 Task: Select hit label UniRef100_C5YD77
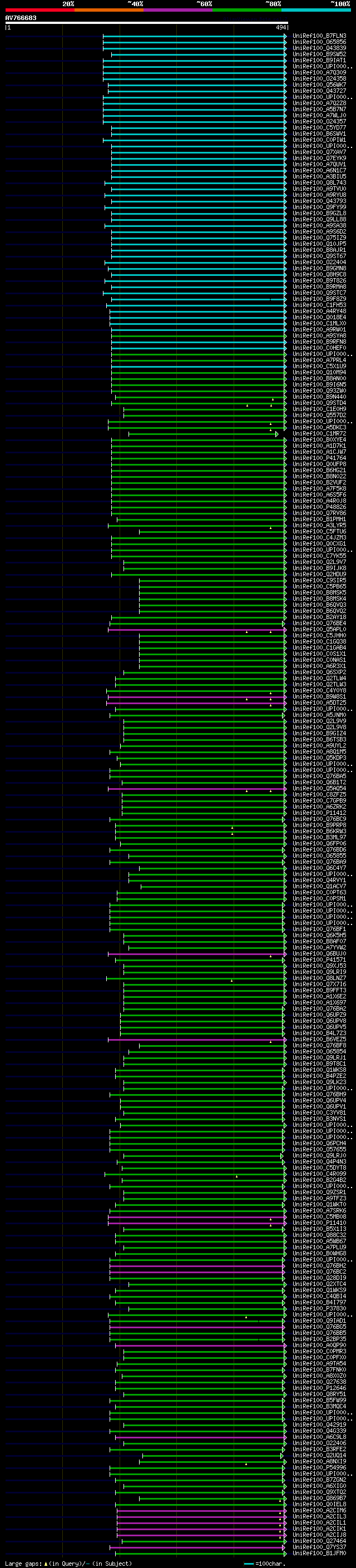(319, 128)
